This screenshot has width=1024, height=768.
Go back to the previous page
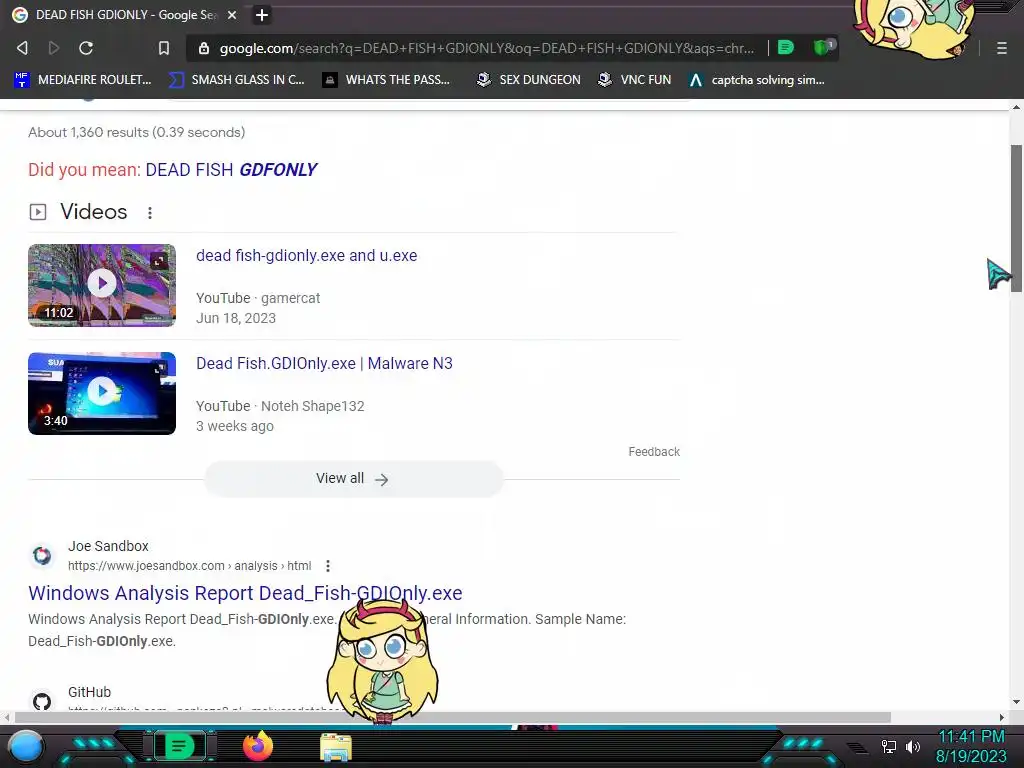22,48
